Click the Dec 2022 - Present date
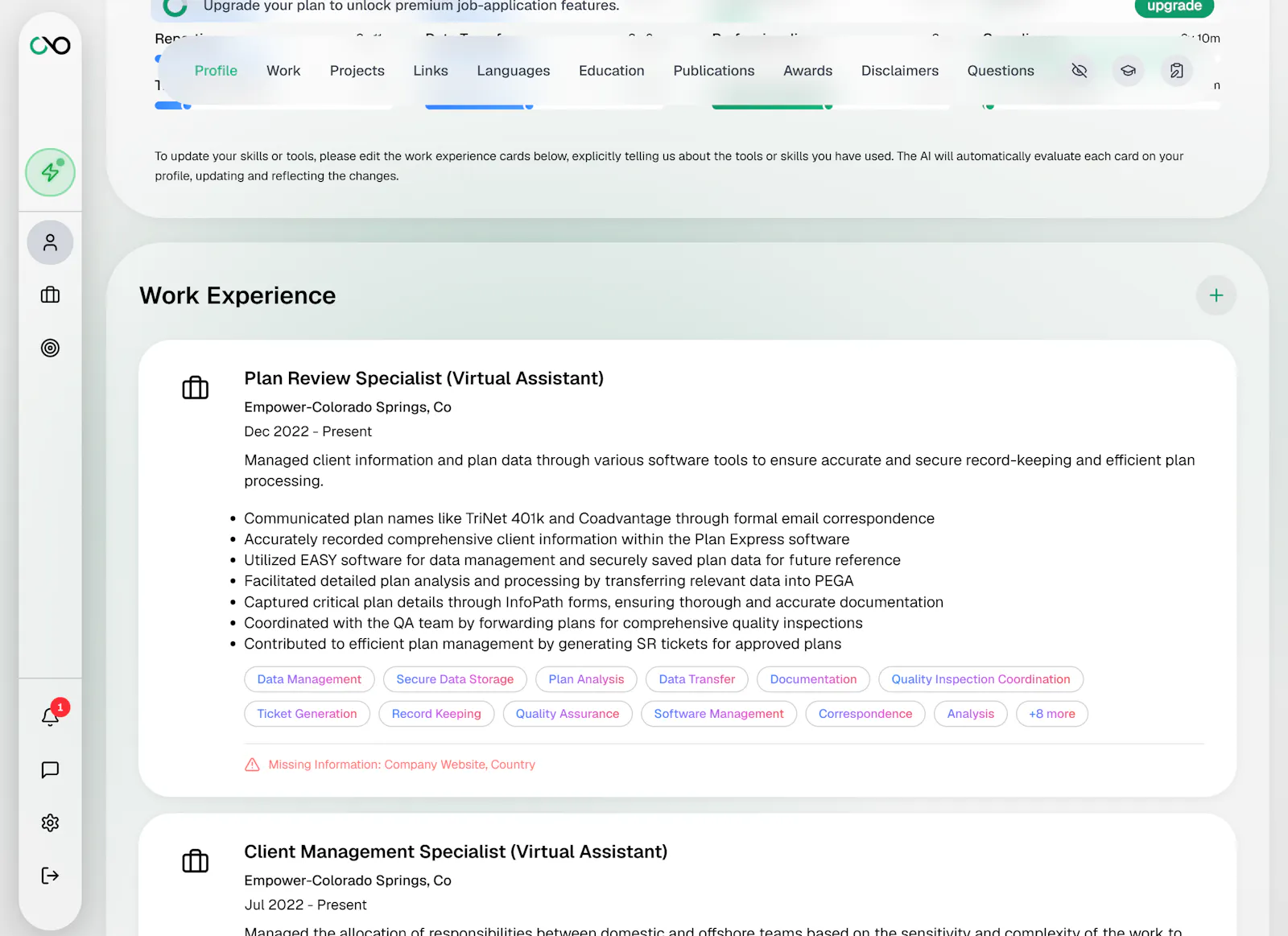 pos(308,431)
